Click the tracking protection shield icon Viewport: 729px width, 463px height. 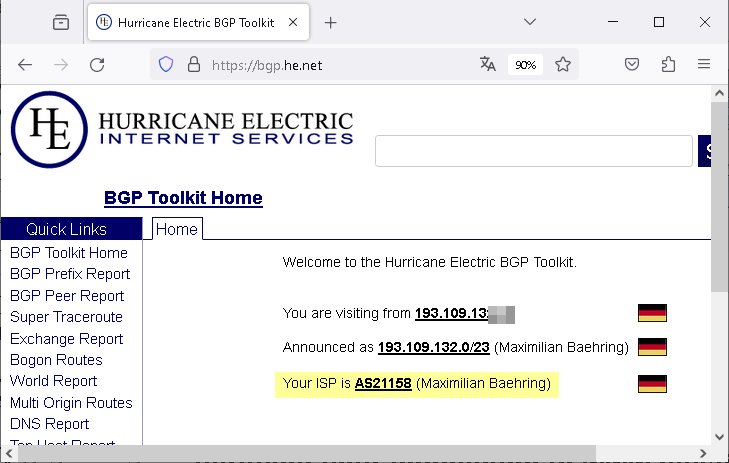[x=166, y=64]
